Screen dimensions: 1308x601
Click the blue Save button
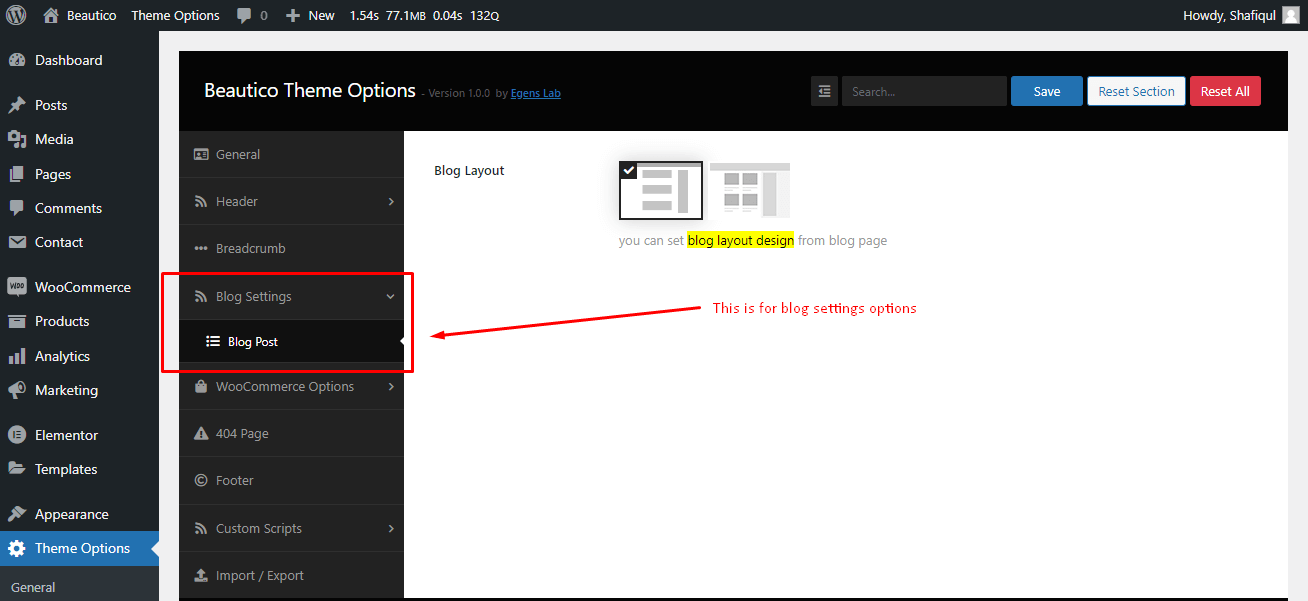click(x=1047, y=91)
